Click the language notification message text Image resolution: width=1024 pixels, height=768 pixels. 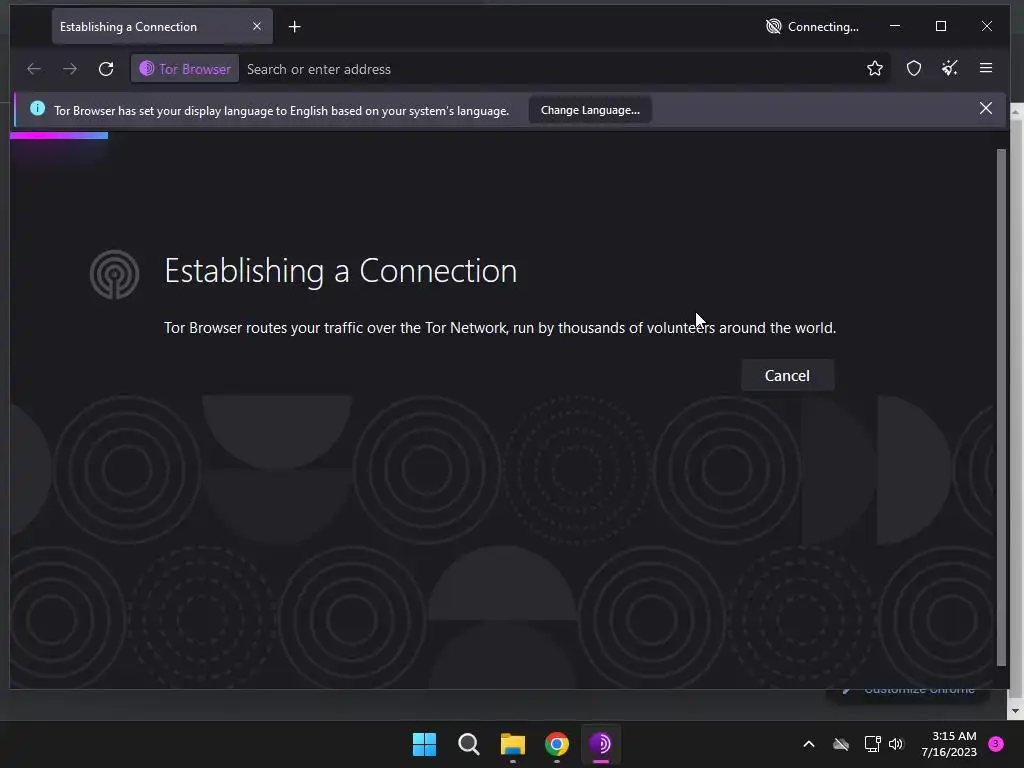[281, 110]
